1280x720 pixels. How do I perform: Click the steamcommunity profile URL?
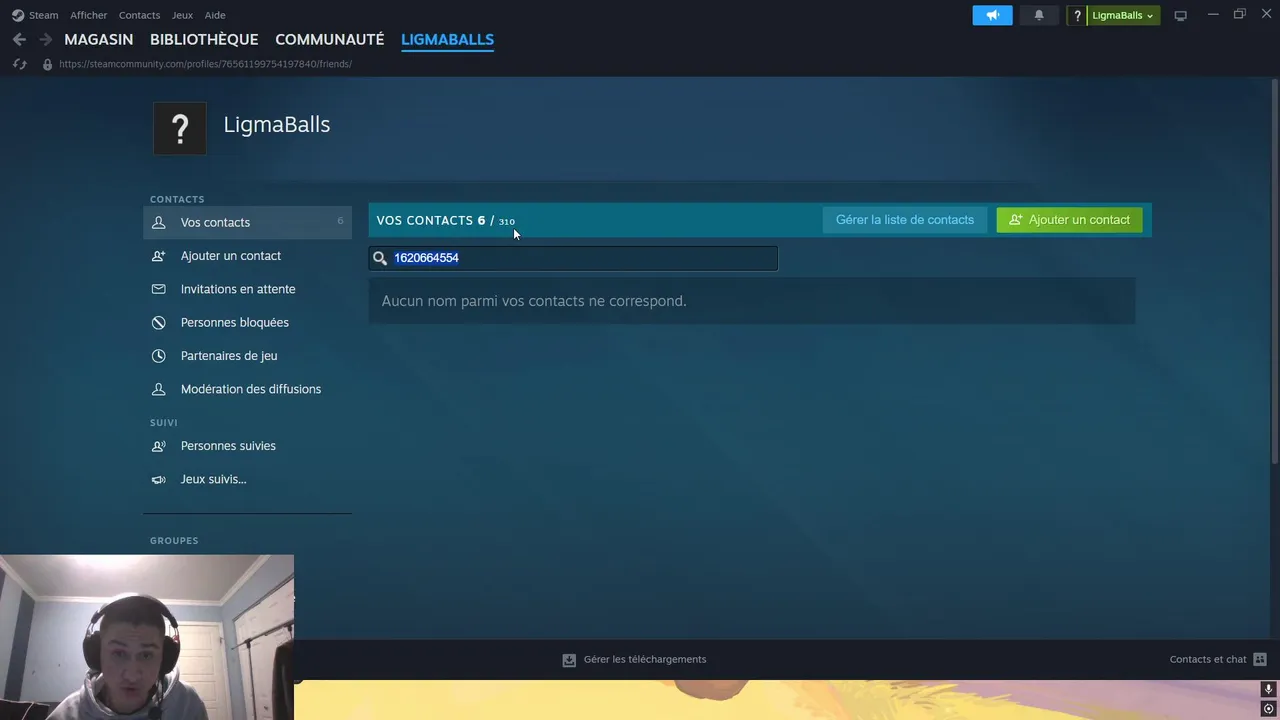tap(205, 64)
